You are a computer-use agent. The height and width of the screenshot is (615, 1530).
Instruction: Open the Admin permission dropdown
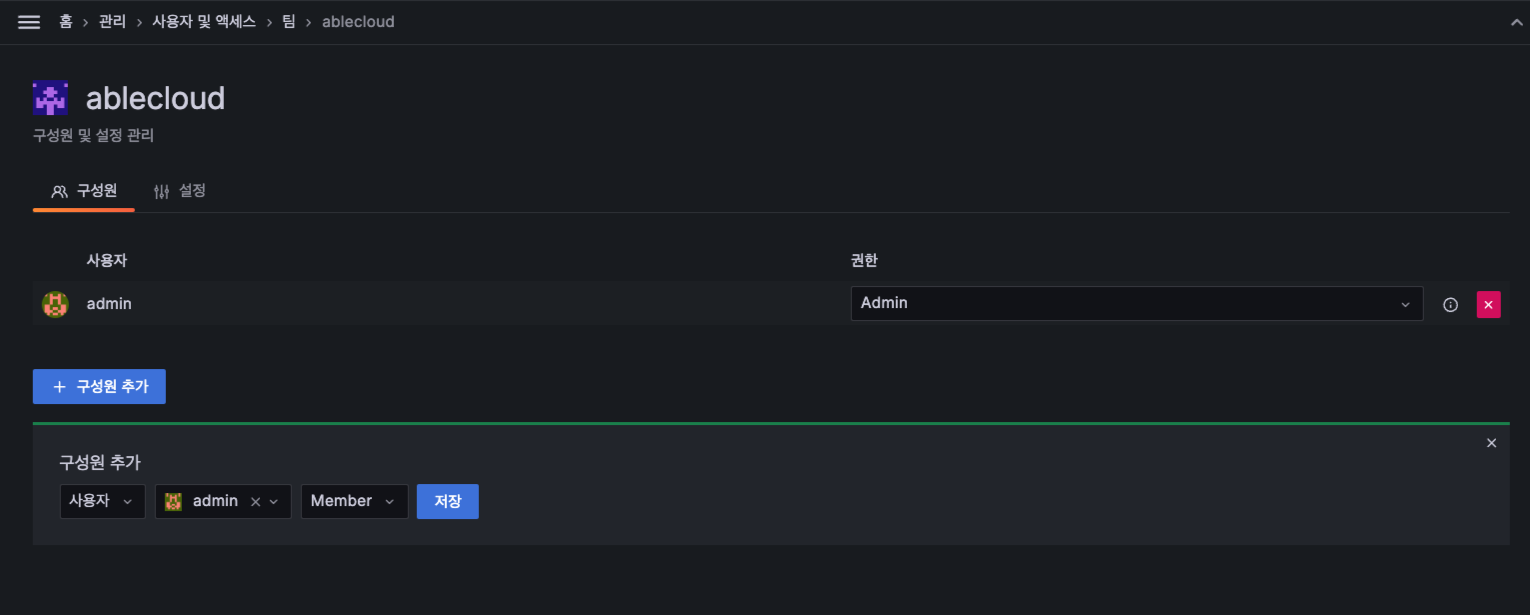coord(1136,304)
